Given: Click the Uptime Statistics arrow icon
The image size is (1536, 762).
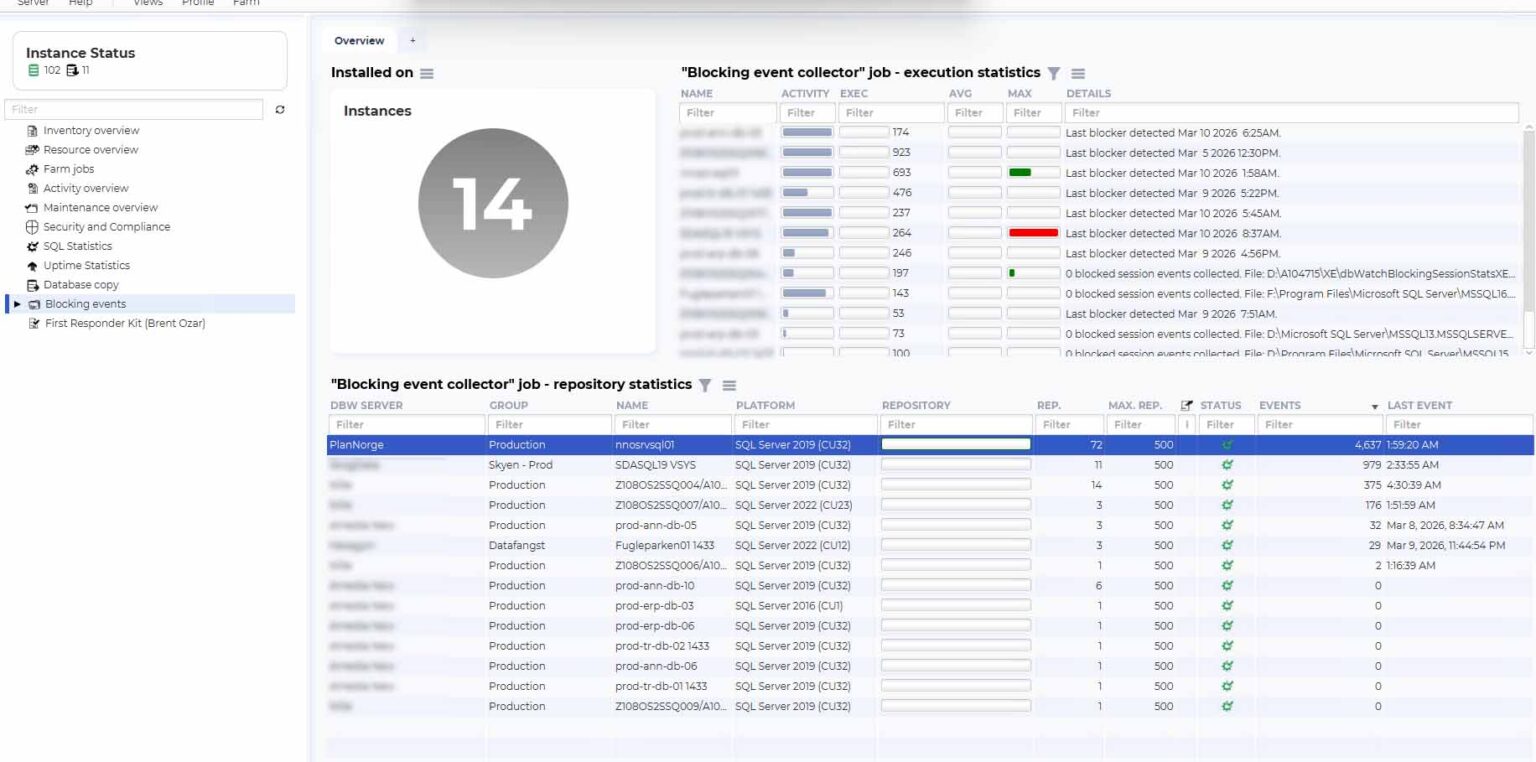Looking at the screenshot, I should tap(33, 266).
